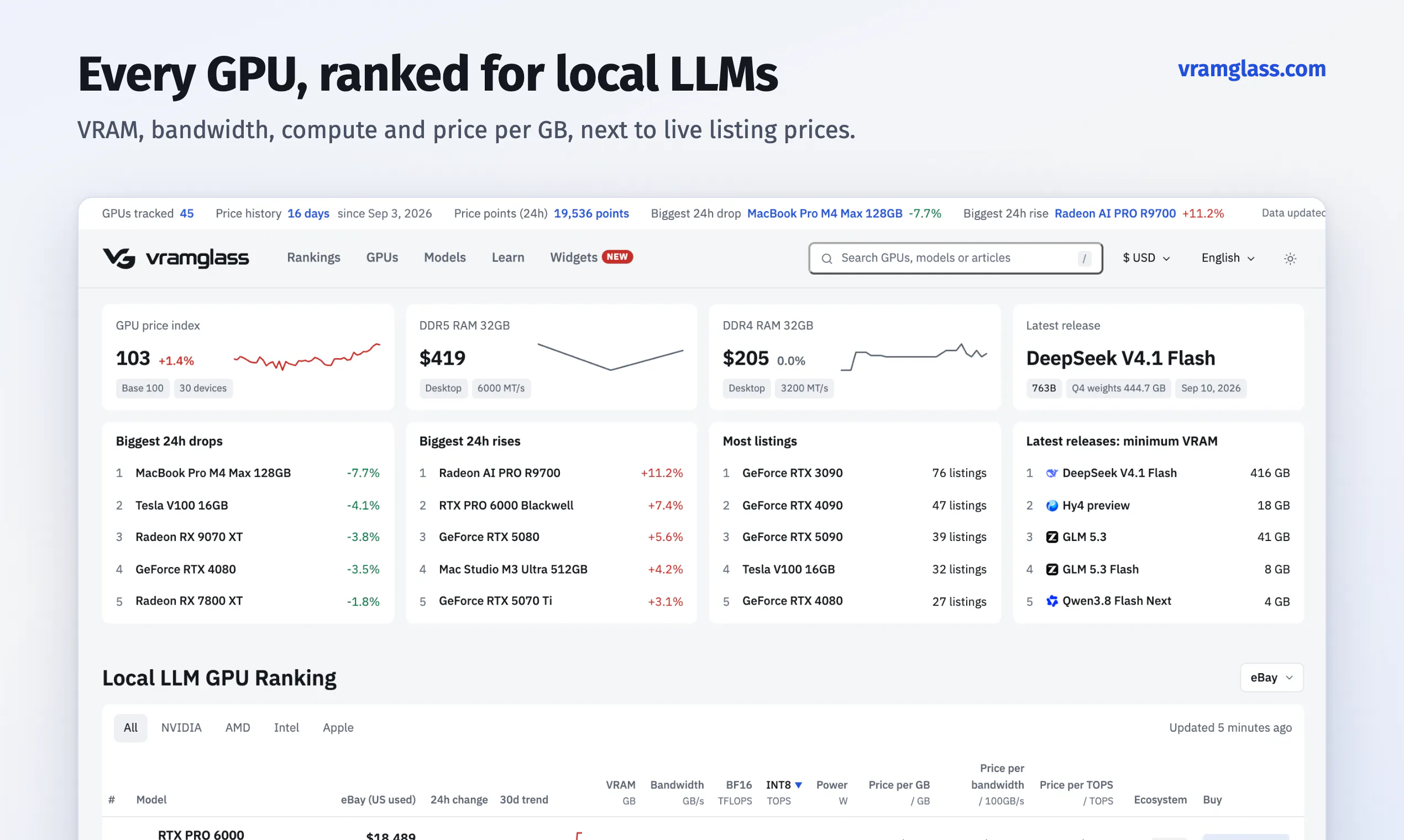Open the vramglass.com link in header

click(x=1251, y=69)
